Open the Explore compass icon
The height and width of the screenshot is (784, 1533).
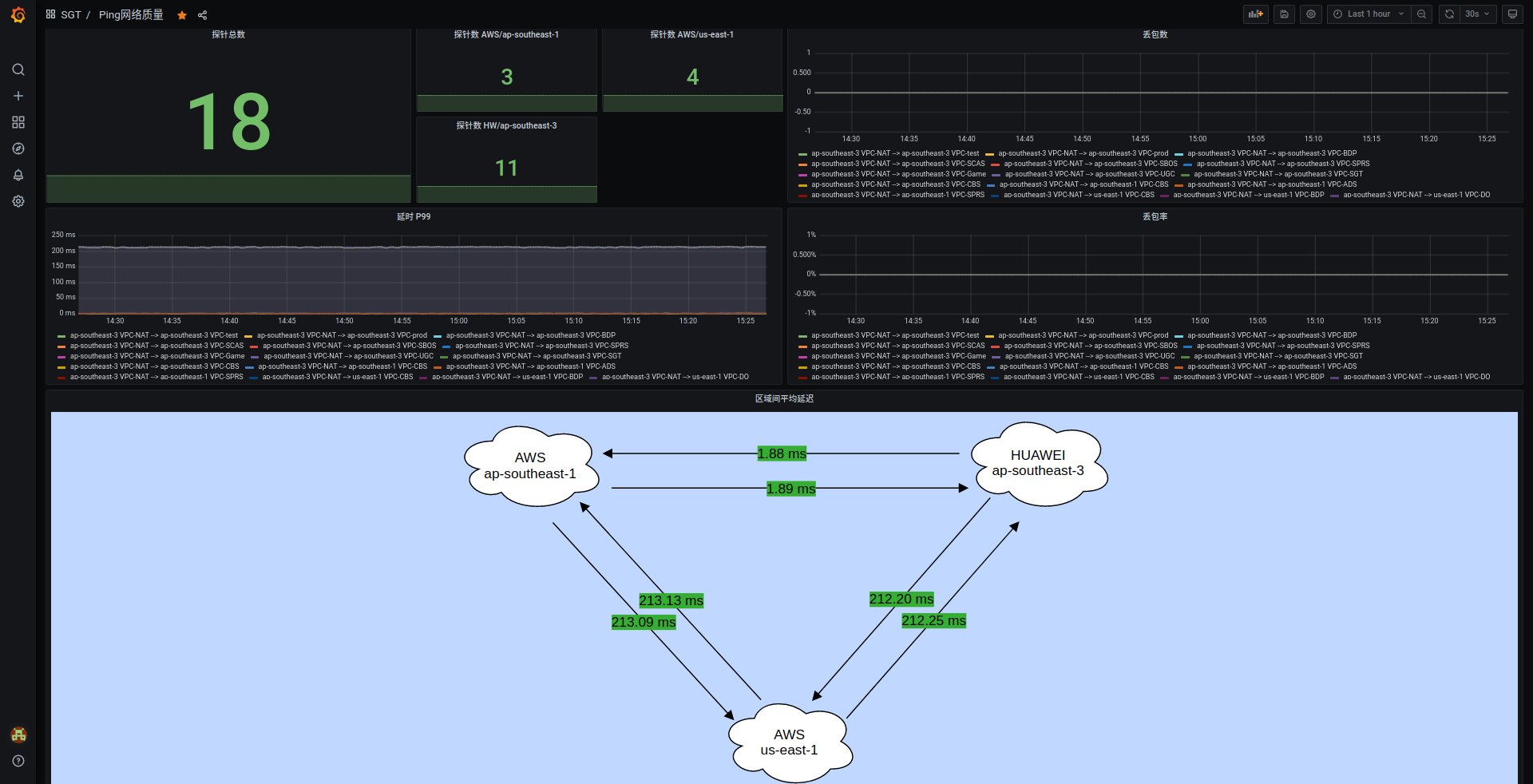coord(18,148)
